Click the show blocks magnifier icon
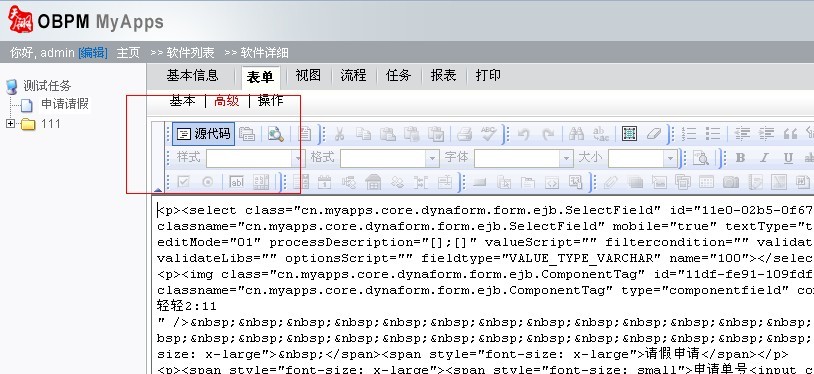814x374 pixels. coord(701,158)
